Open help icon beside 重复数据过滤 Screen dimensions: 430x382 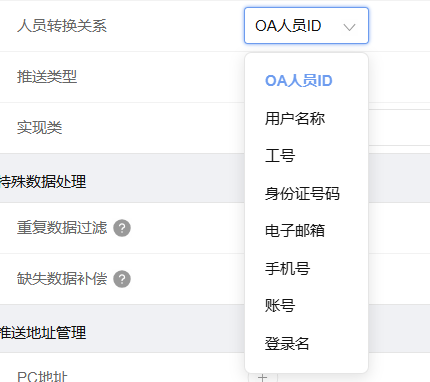coord(122,228)
